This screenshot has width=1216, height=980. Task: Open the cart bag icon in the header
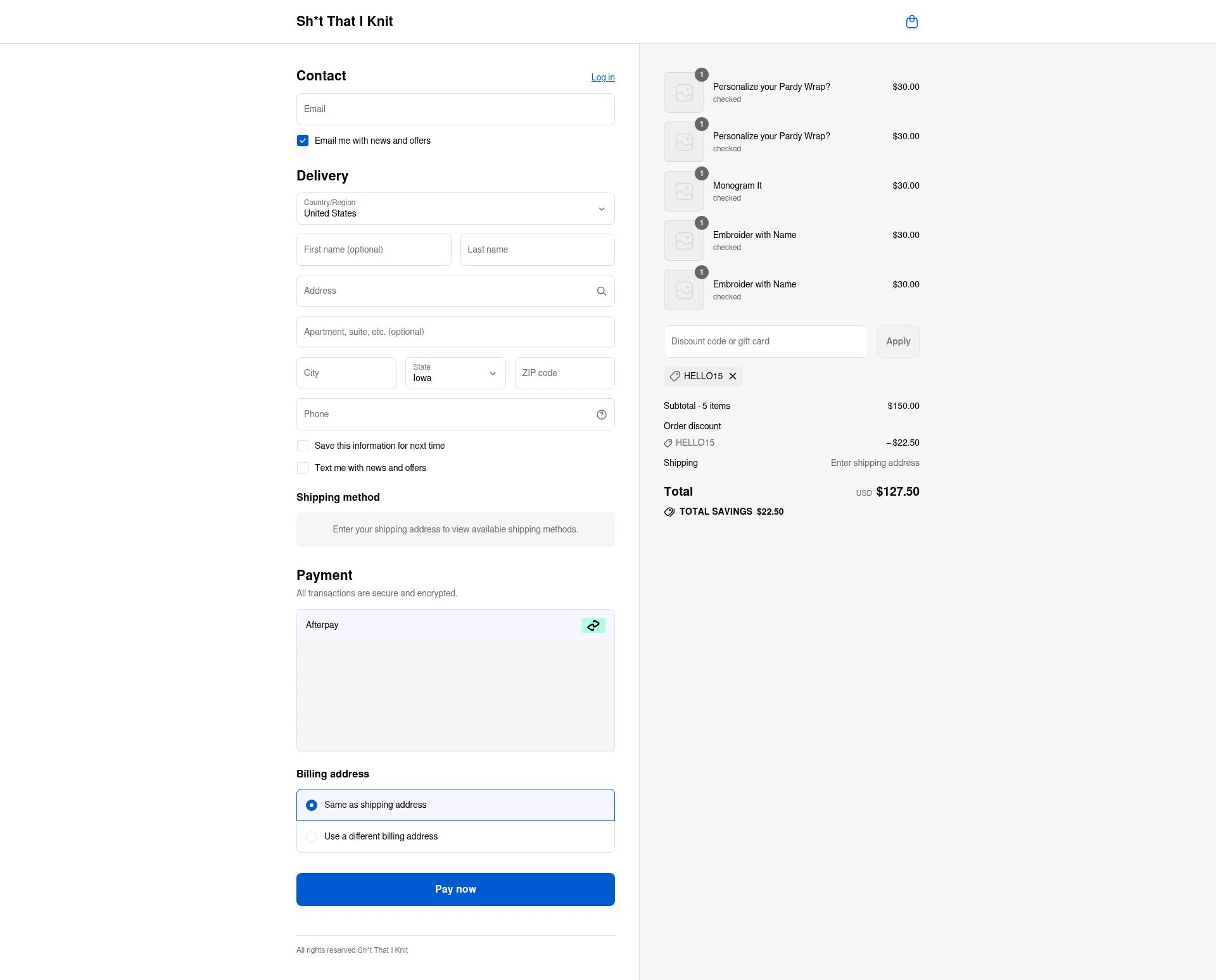pyautogui.click(x=912, y=21)
